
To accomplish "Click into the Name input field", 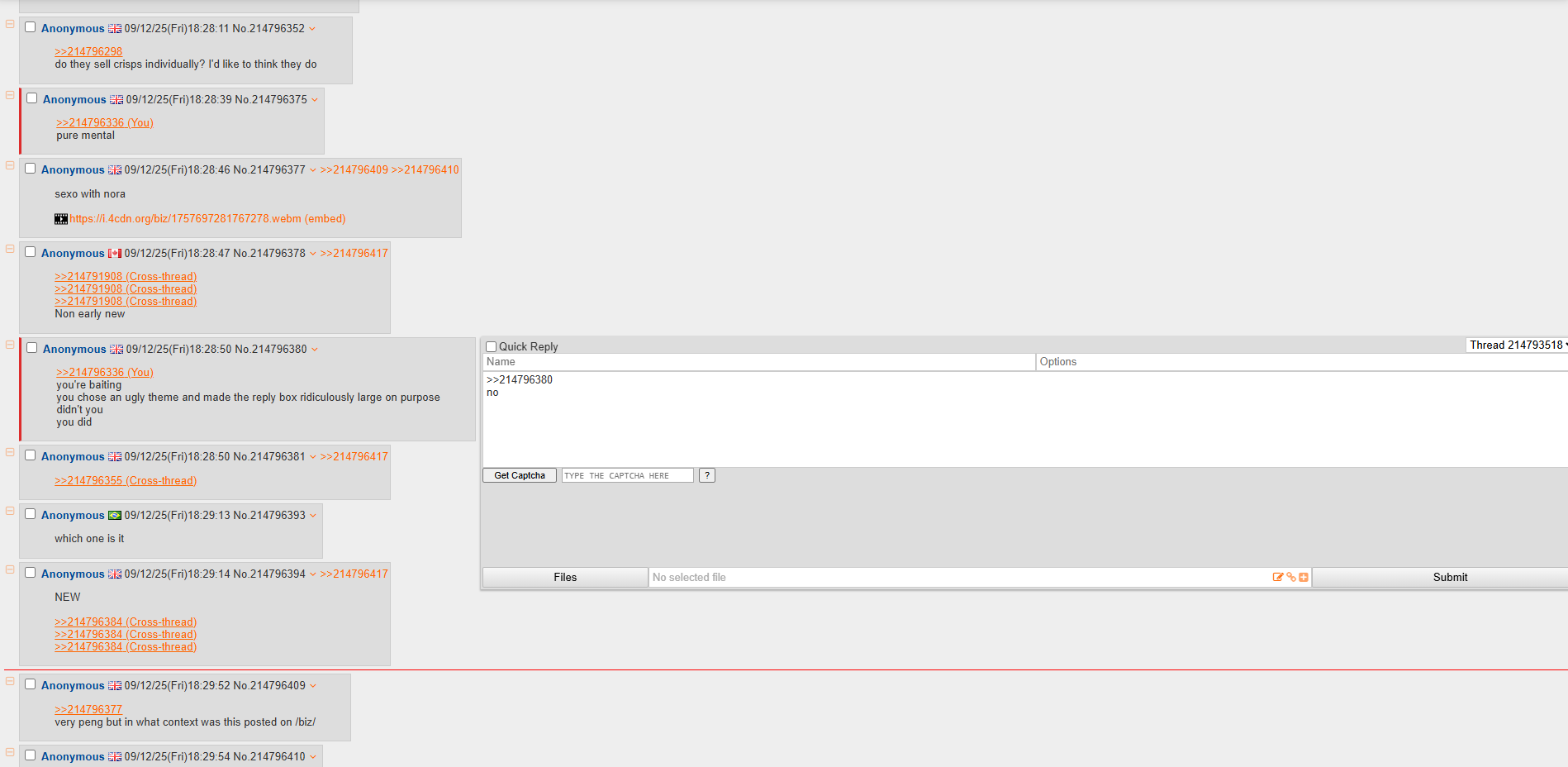I will [758, 362].
